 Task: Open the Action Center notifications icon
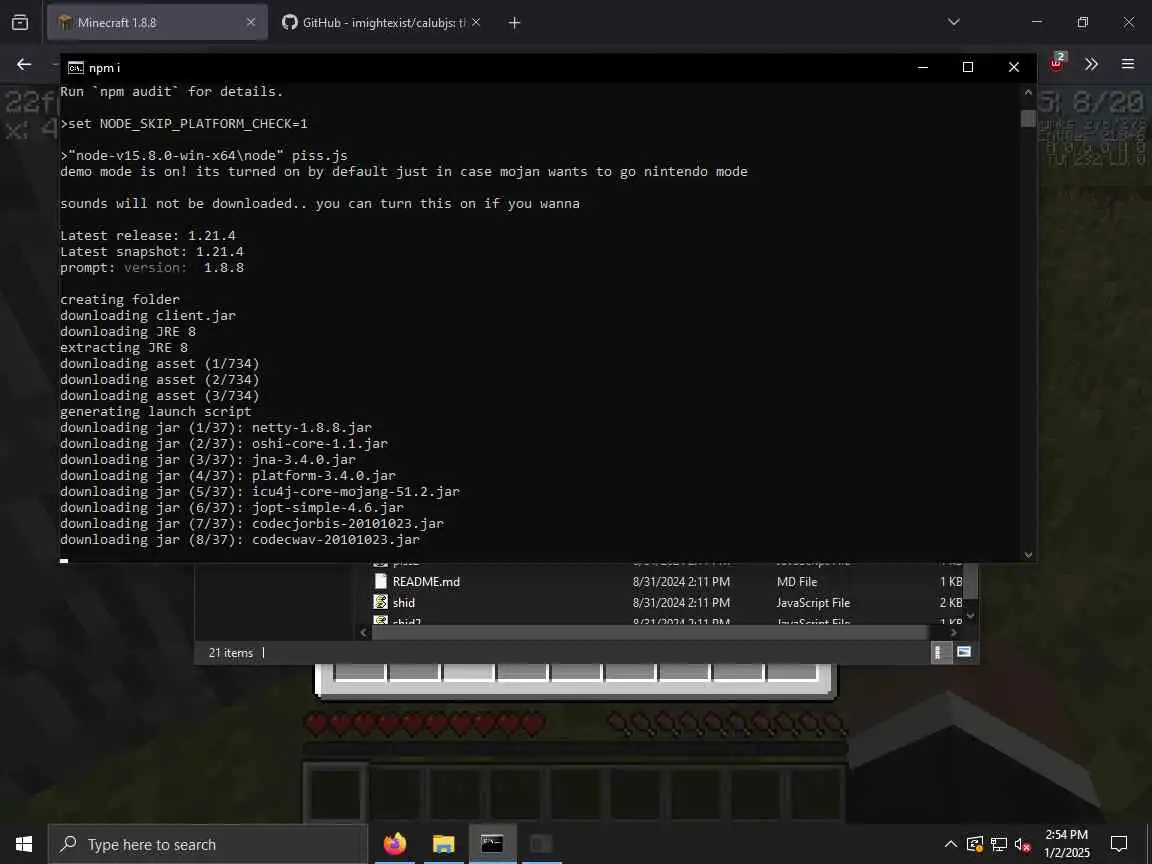point(1119,844)
